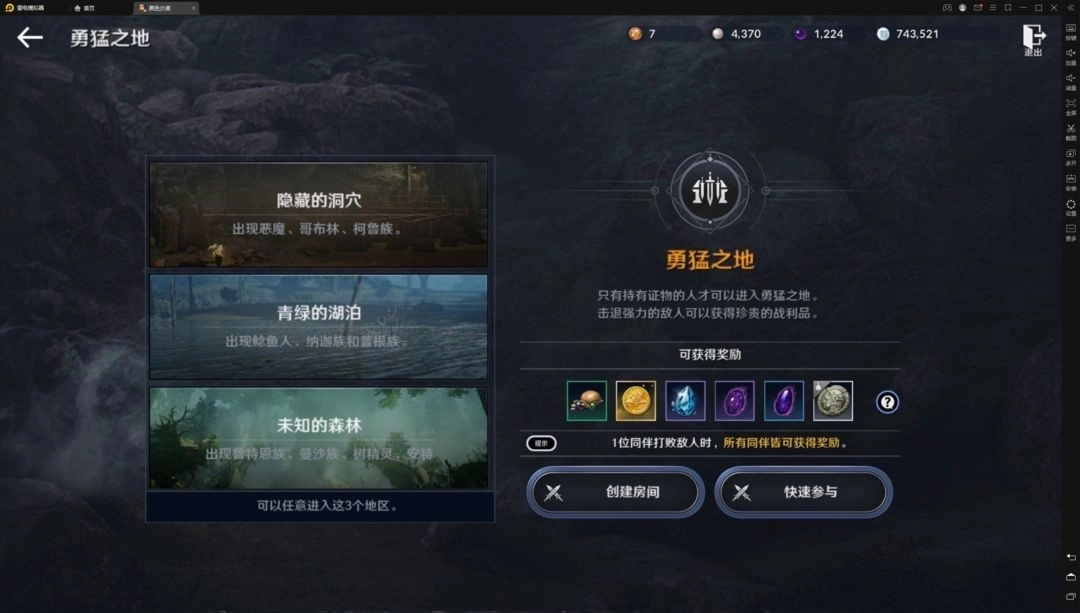Click the emulator volume up icon

(1070, 56)
